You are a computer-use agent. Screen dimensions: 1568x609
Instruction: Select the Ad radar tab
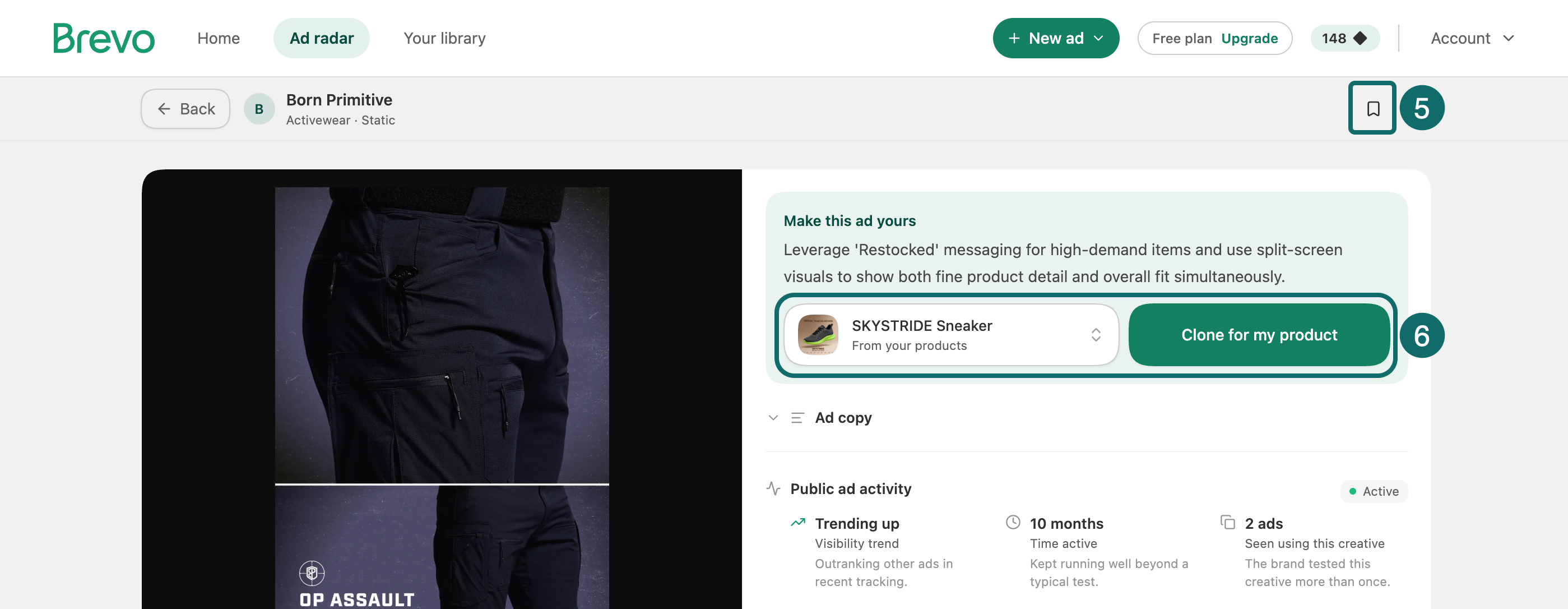[322, 38]
